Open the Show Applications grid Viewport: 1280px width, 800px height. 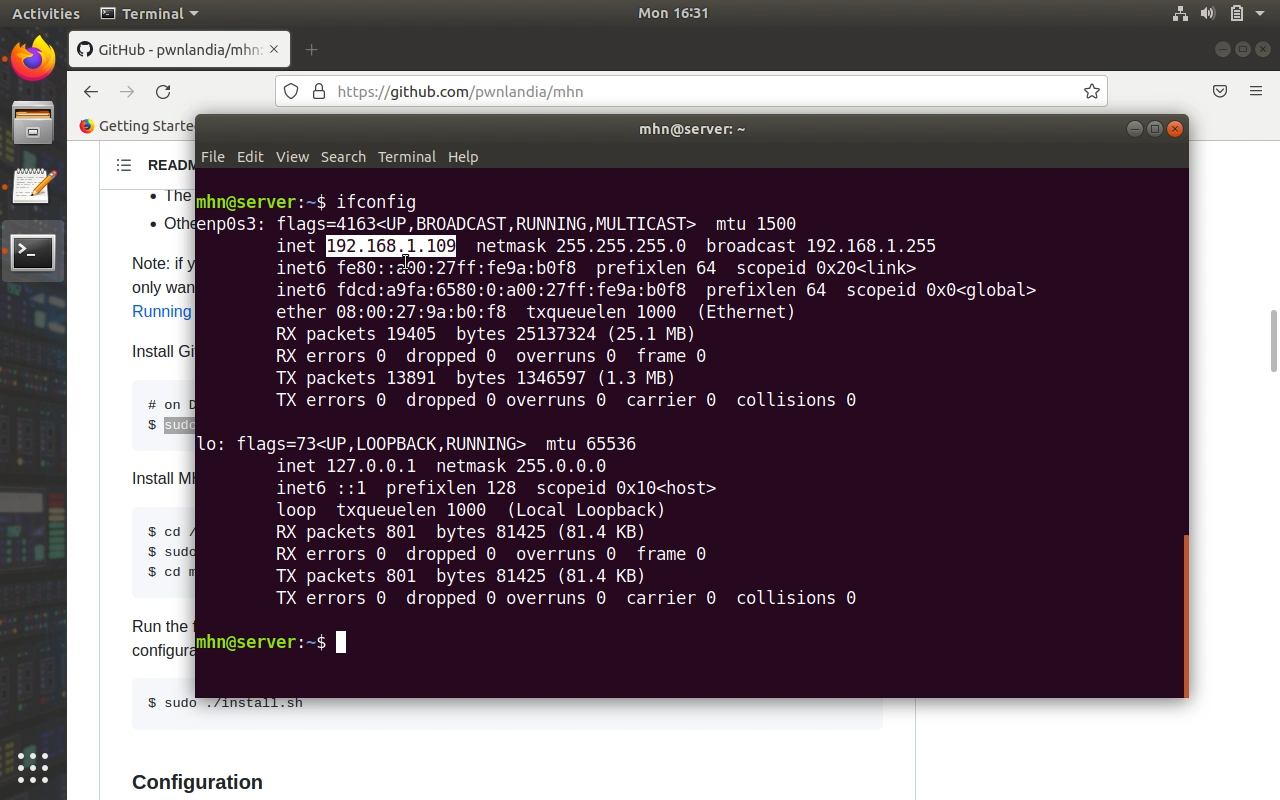33,767
